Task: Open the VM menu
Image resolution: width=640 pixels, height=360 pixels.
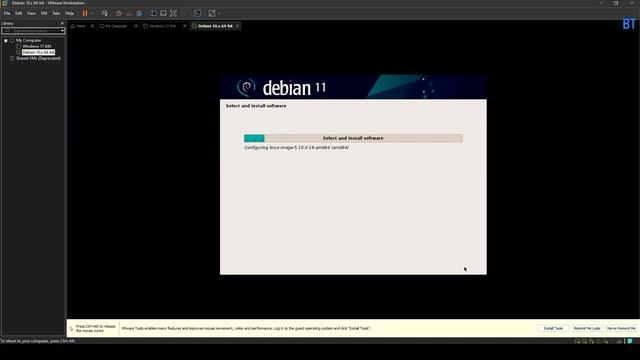Action: 44,13
